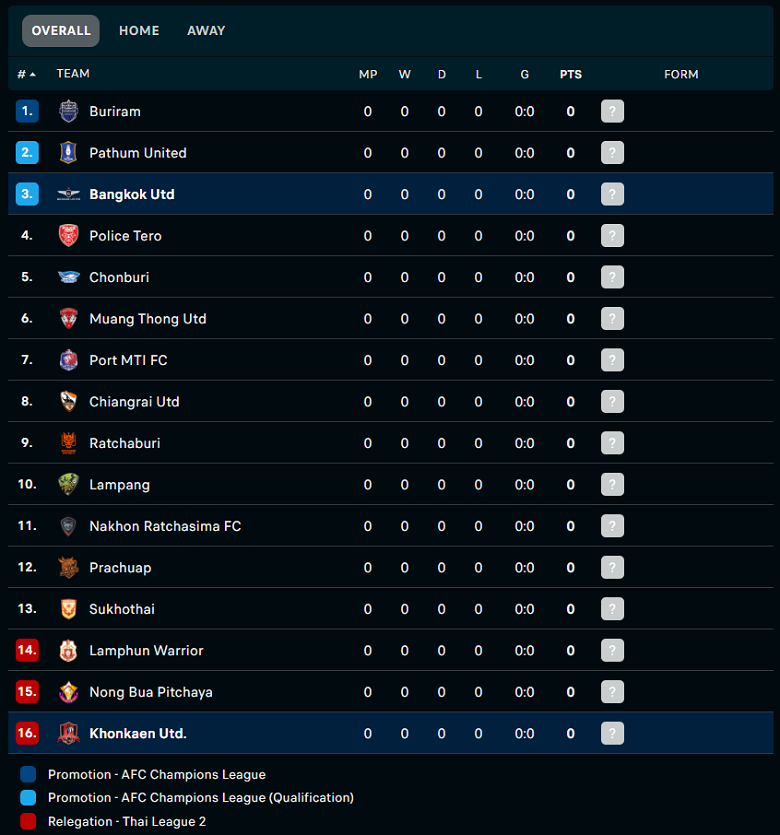
Task: Click the Nong Bua Pitchaya logo
Action: (69, 692)
